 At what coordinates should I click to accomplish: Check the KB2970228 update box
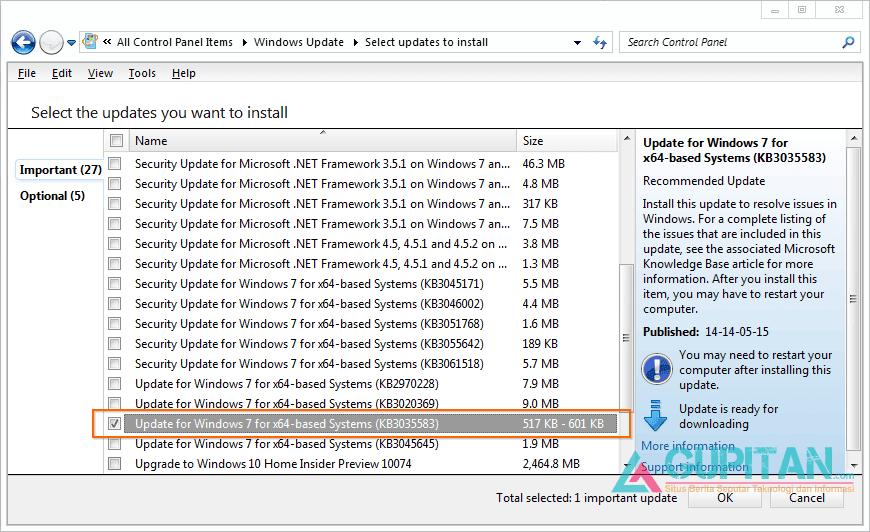tap(114, 383)
